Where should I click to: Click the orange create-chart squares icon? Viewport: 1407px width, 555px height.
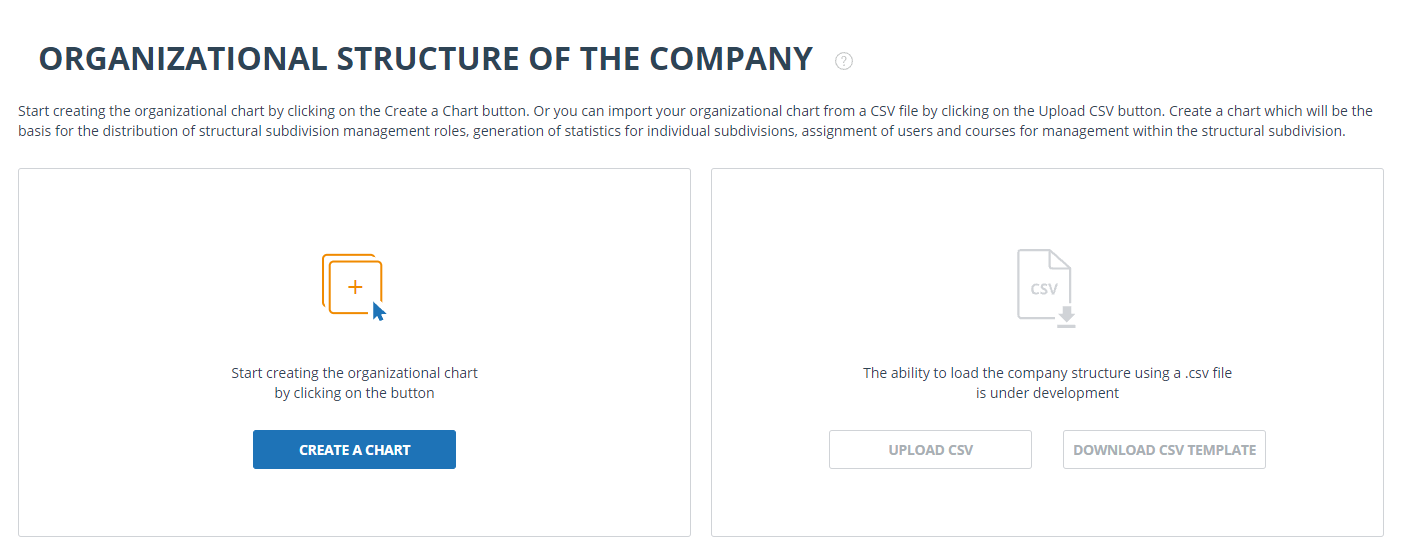tap(353, 285)
